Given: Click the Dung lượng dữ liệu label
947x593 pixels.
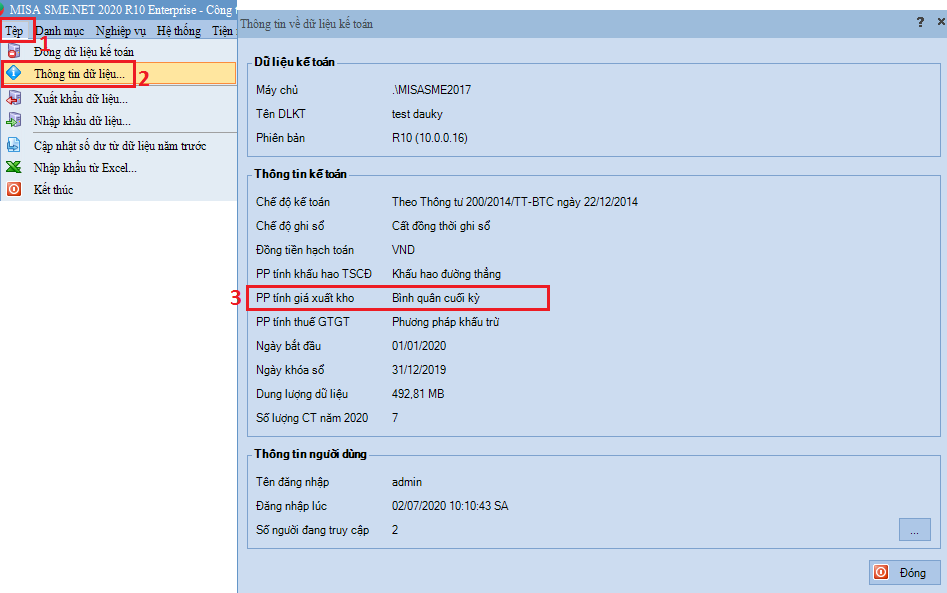Looking at the screenshot, I should point(302,394).
